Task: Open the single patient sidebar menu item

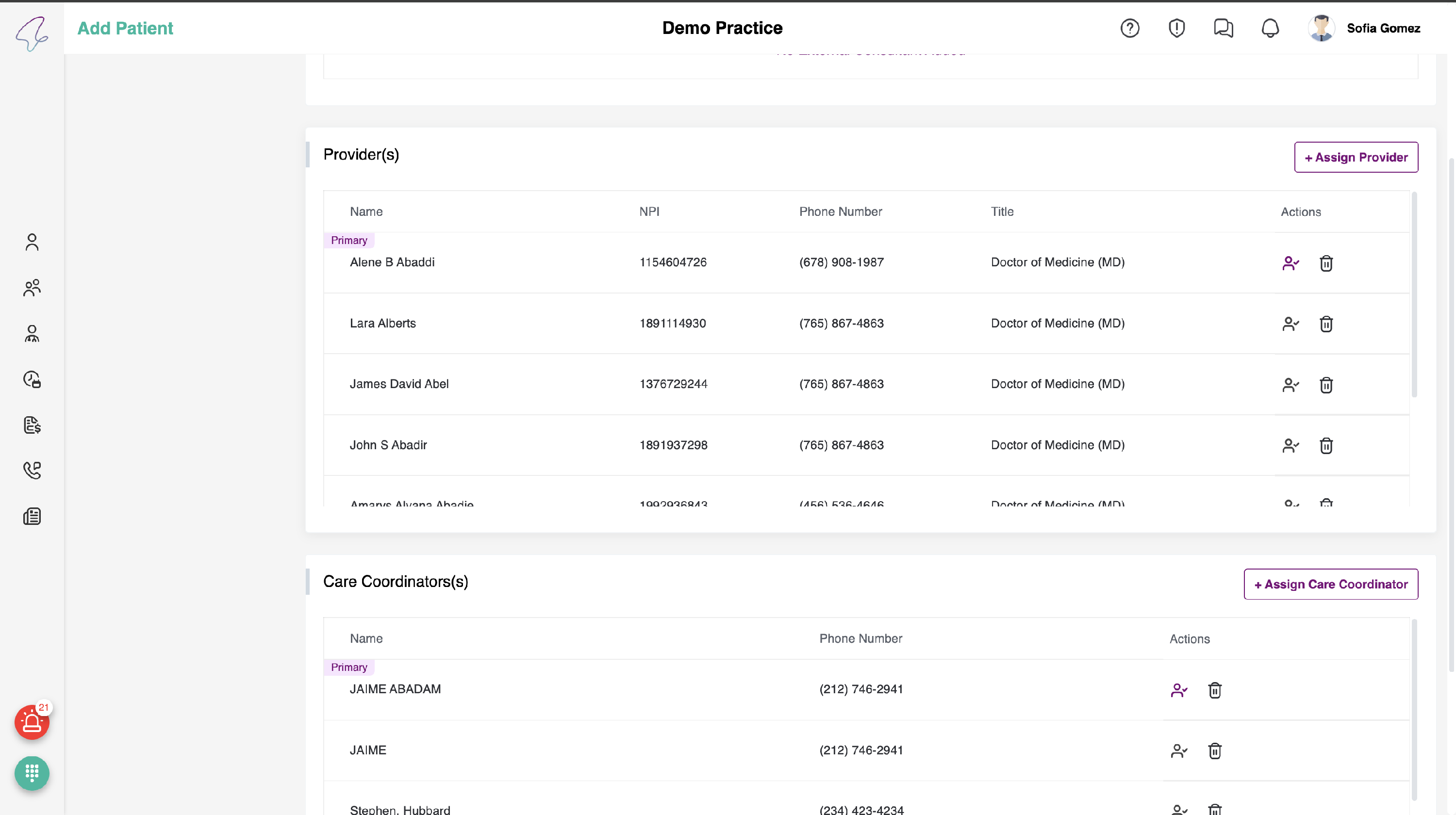Action: (x=32, y=242)
